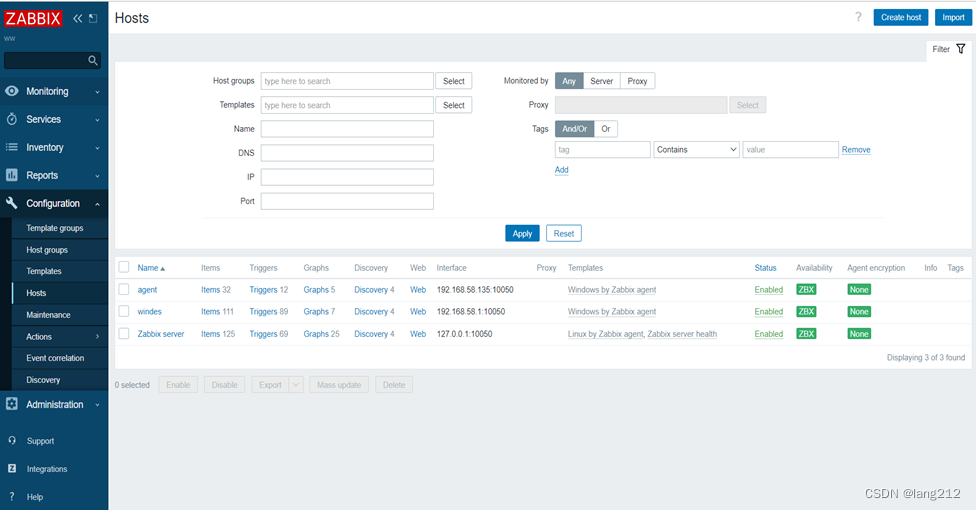Click the Apply filter button

tap(522, 234)
